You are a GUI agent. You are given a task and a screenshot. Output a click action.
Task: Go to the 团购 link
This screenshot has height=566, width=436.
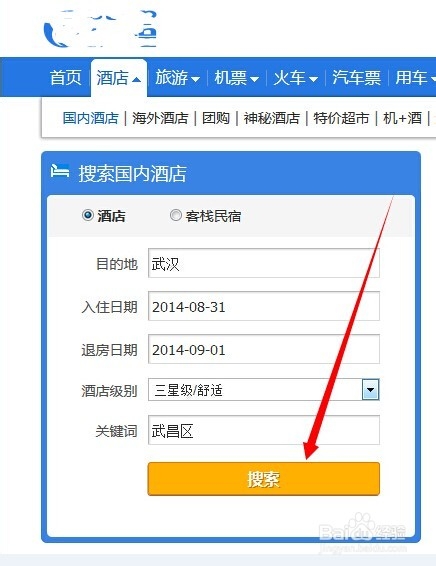[216, 118]
